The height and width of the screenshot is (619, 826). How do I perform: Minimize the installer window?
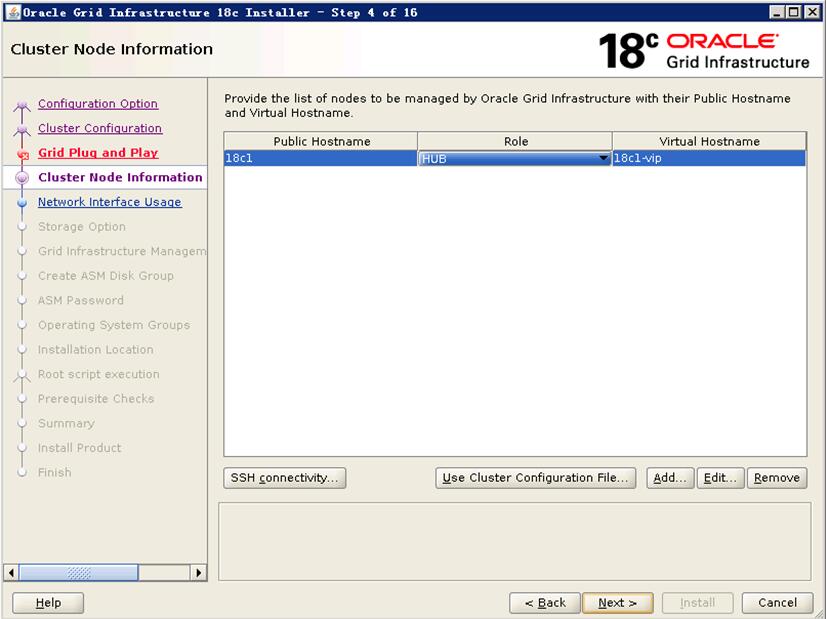[776, 12]
